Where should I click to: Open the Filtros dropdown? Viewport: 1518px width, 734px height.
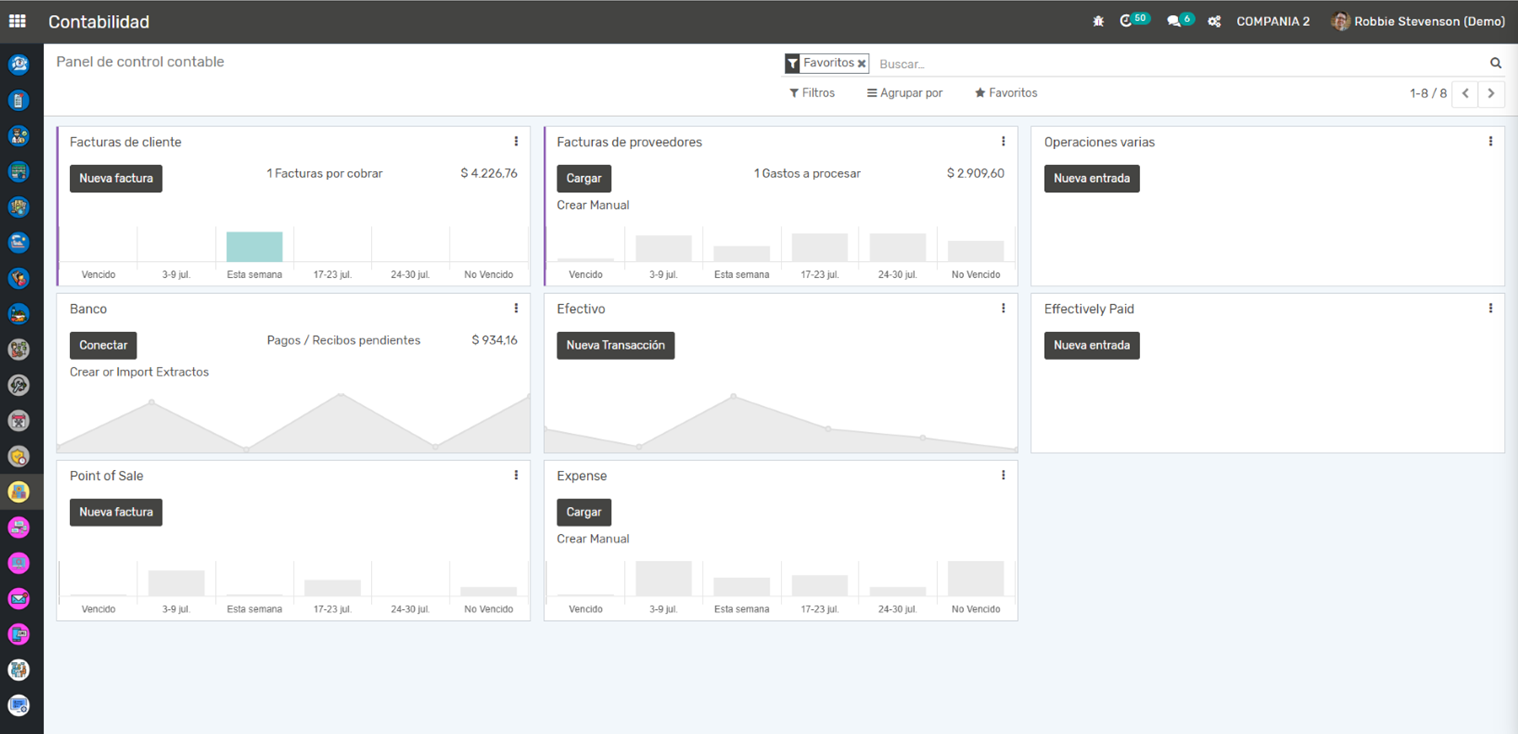[x=812, y=93]
